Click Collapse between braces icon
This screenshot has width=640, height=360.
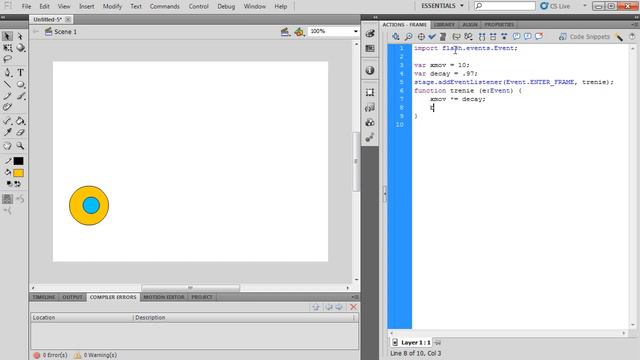tap(482, 37)
